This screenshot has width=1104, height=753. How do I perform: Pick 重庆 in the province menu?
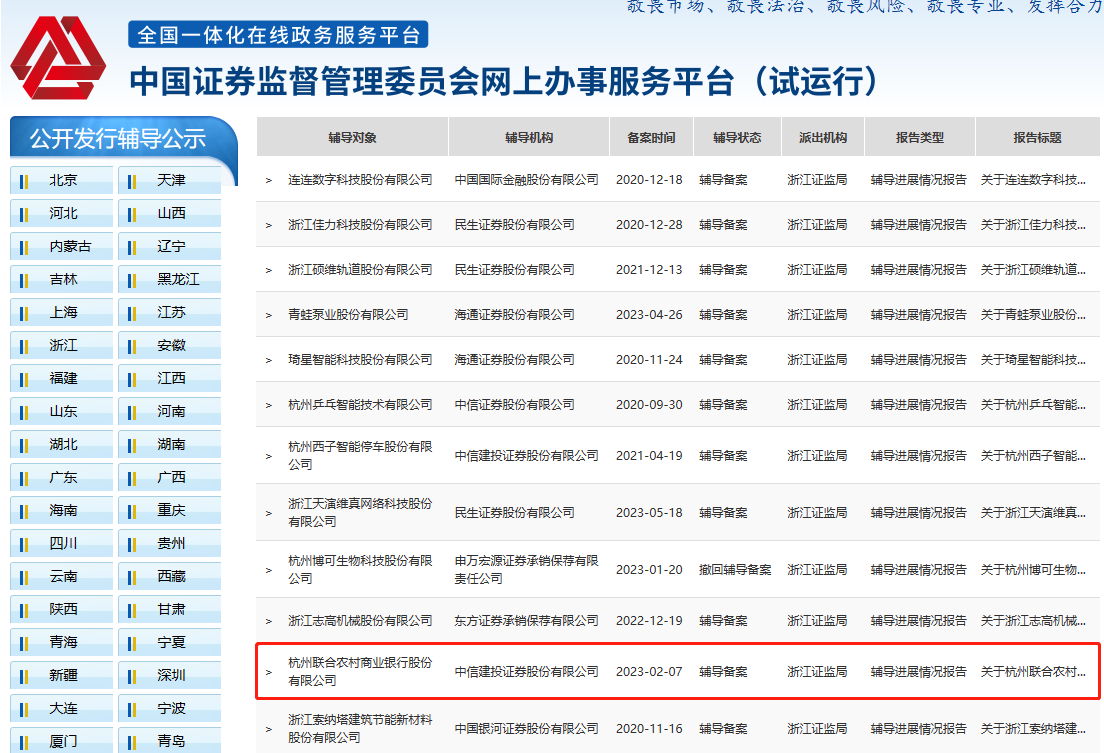pos(171,510)
